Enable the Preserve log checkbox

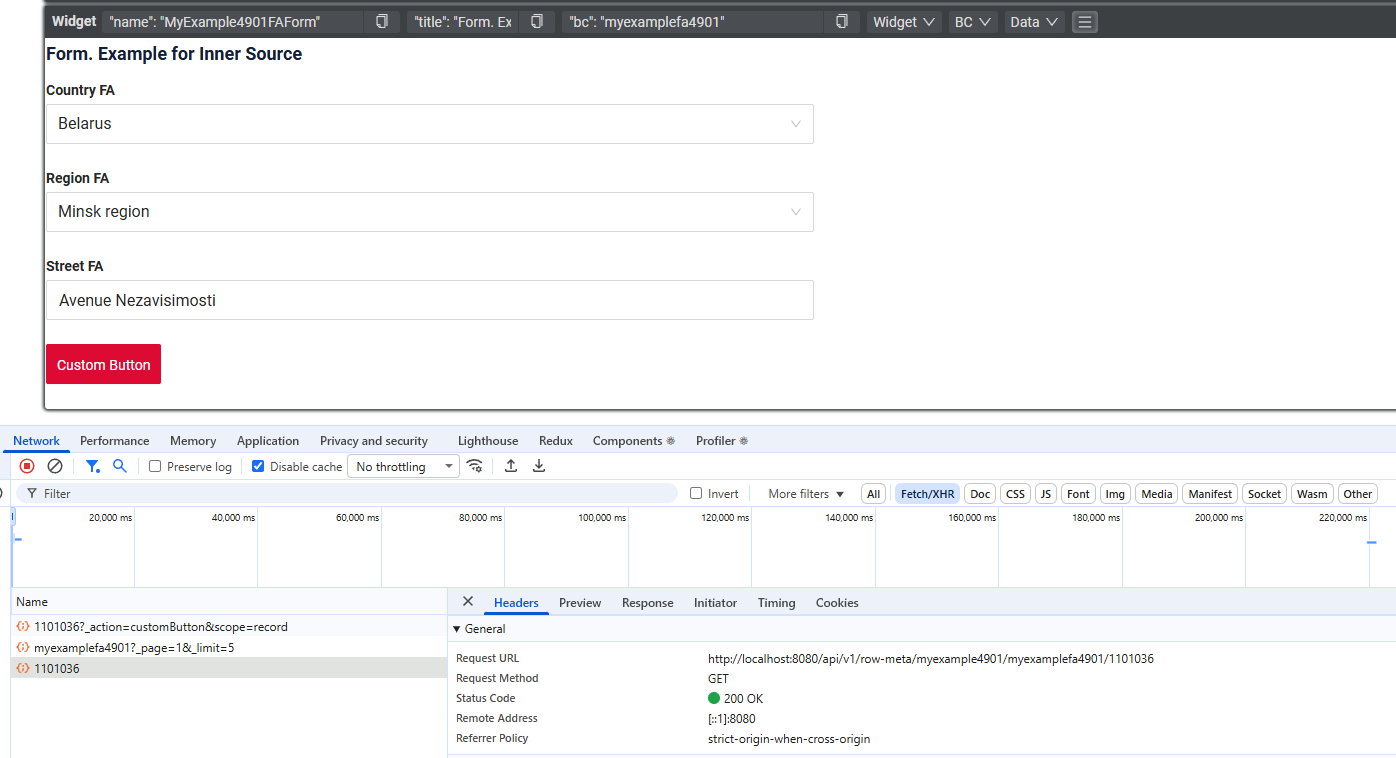point(155,467)
